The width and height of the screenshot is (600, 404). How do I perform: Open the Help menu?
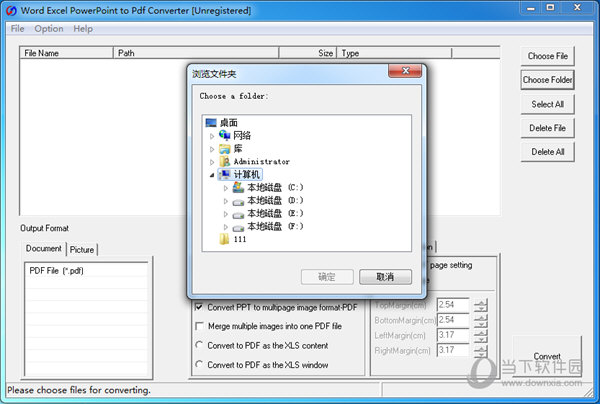[x=83, y=29]
